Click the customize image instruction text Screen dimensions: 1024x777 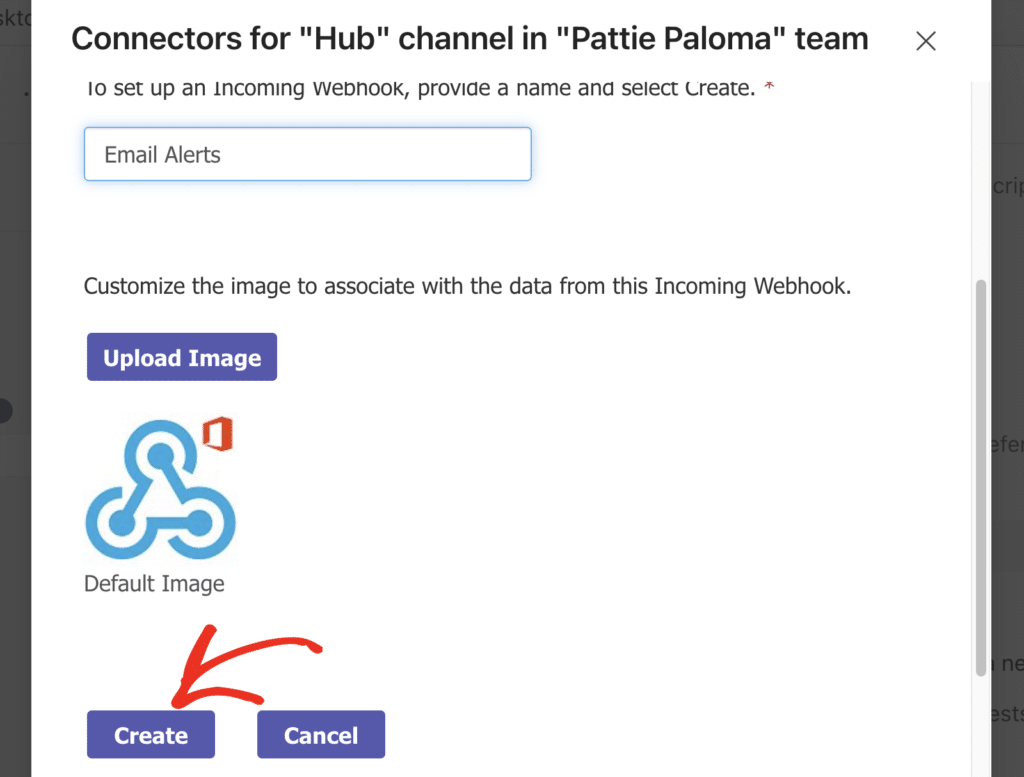pos(466,286)
